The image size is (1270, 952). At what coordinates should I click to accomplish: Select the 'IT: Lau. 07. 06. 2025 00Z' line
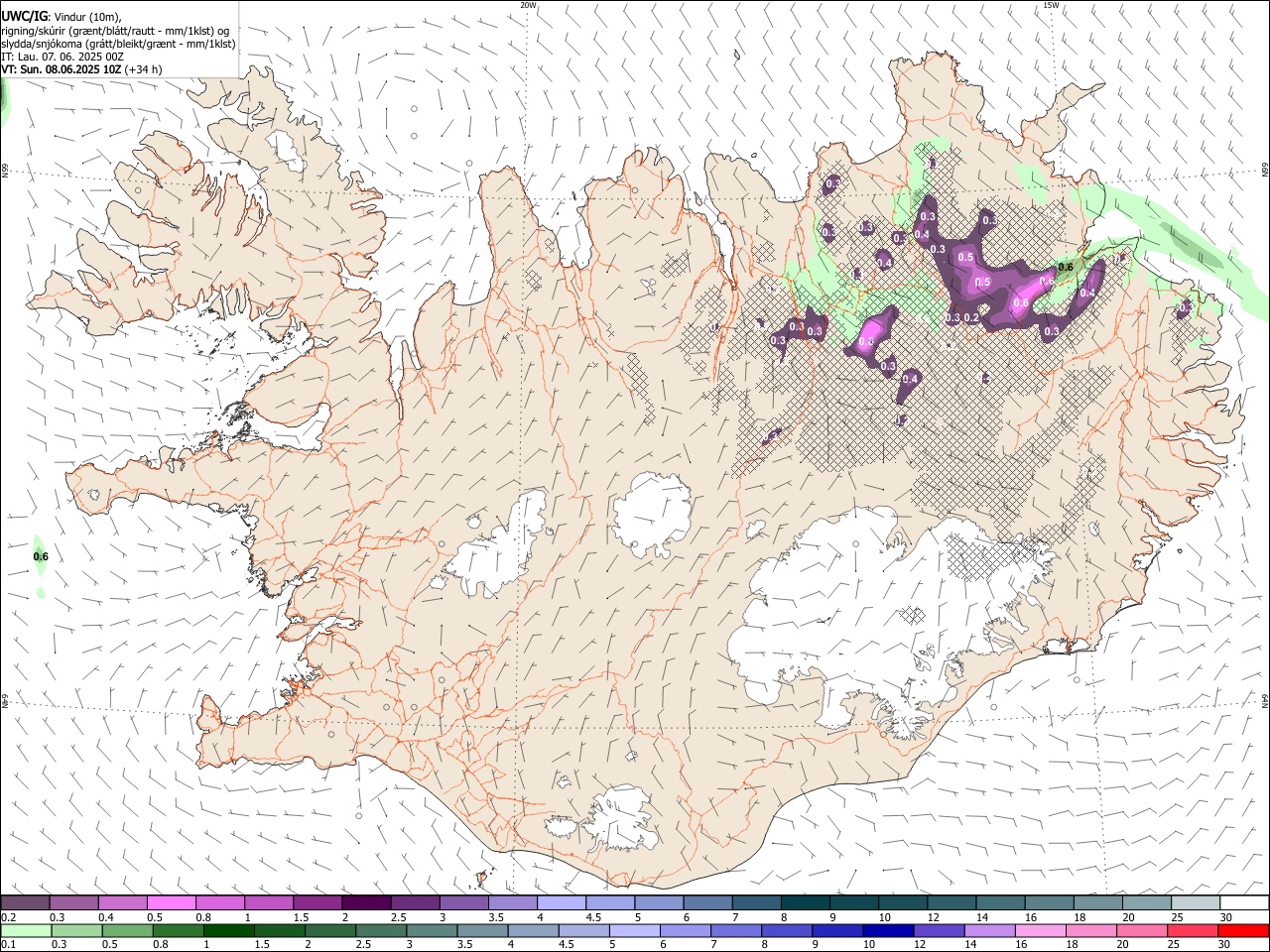point(63,57)
